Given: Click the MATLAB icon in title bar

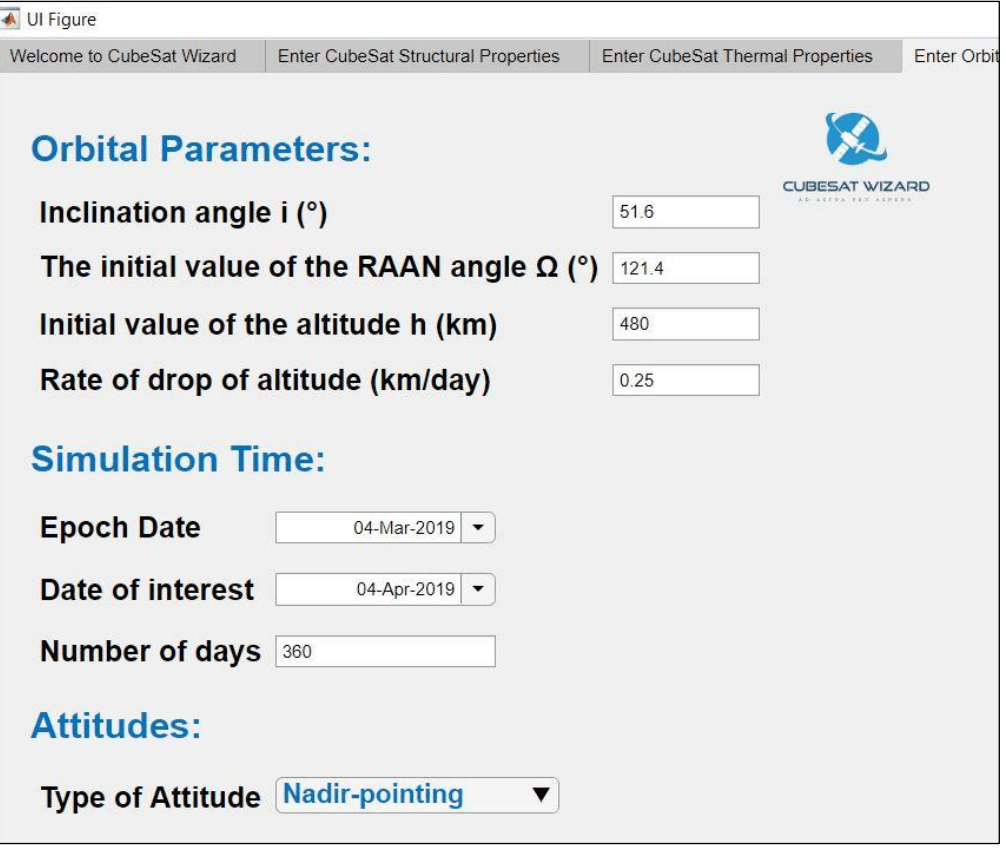Looking at the screenshot, I should (13, 19).
